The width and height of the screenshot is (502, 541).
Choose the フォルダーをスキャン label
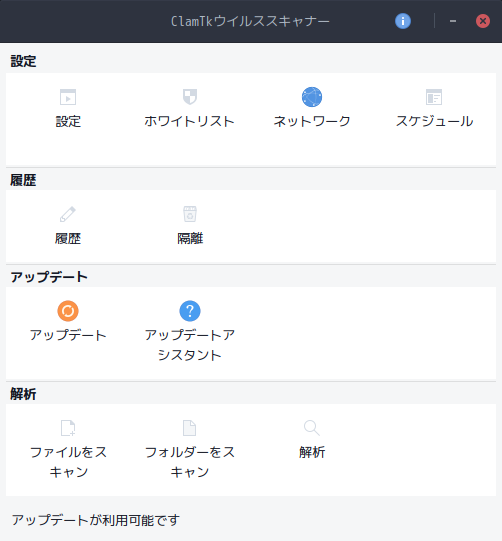(190, 462)
